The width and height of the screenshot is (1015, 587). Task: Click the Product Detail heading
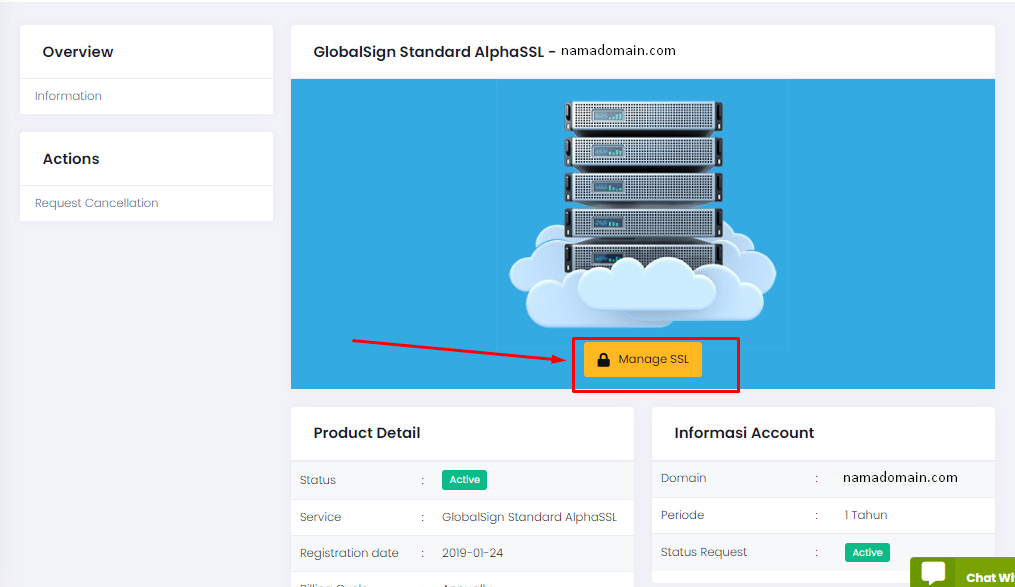coord(367,433)
